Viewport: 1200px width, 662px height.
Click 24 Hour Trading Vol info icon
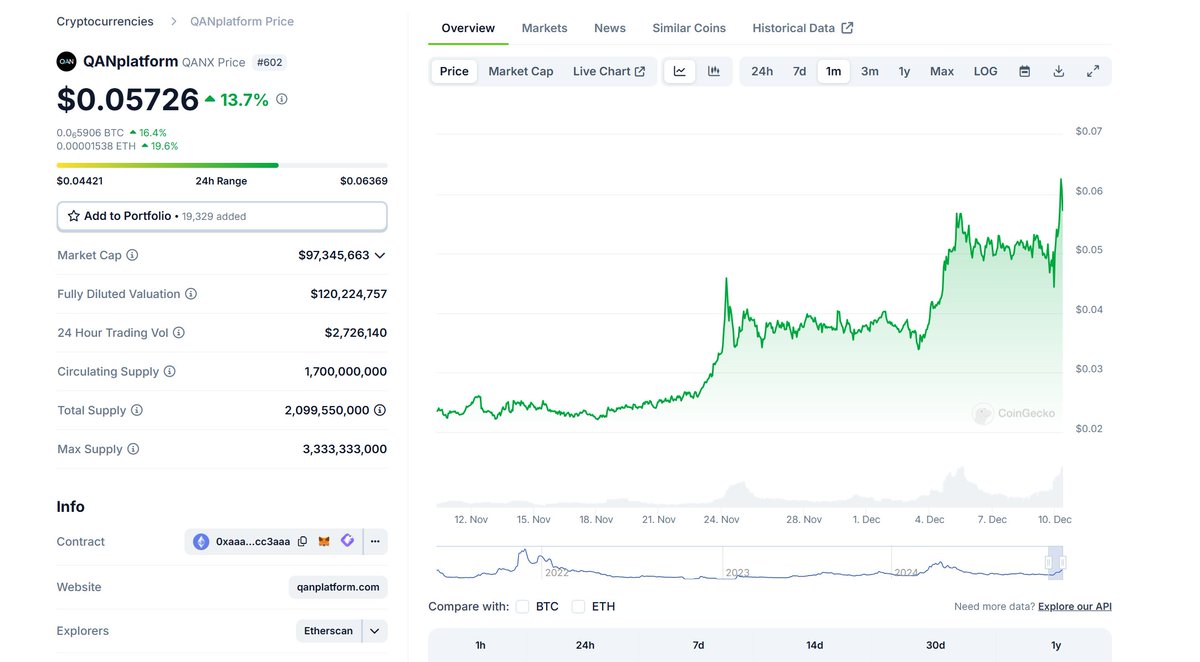(x=179, y=333)
